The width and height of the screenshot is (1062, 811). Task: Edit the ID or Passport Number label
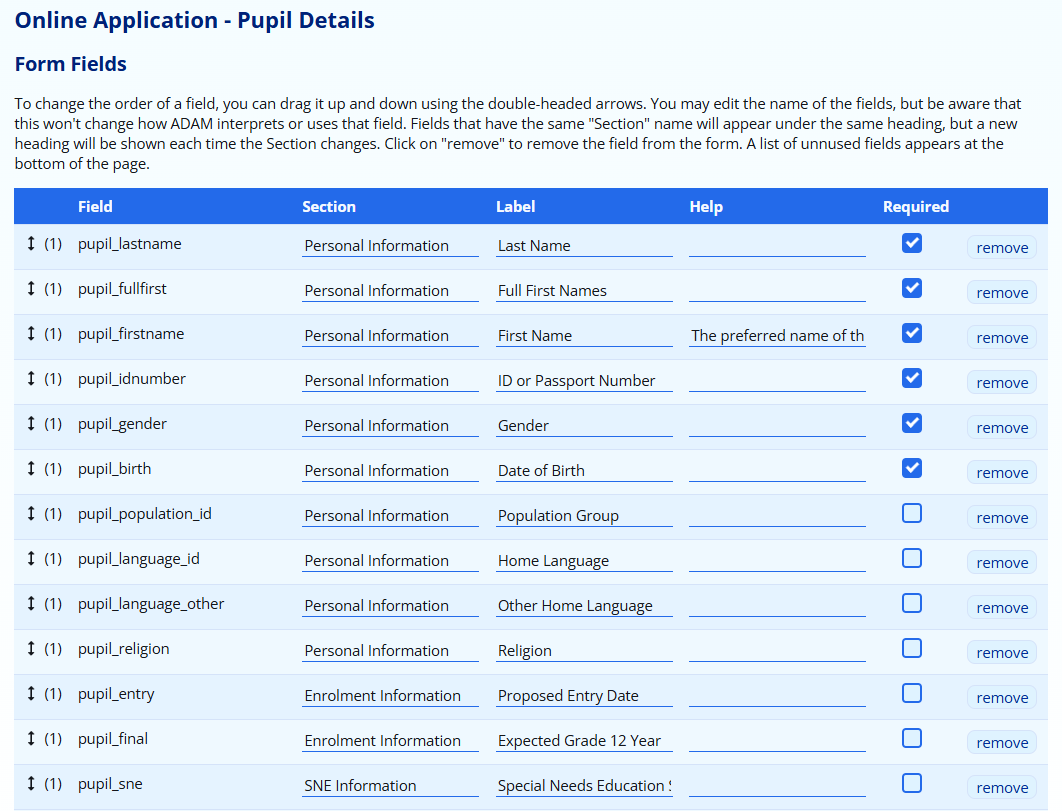[x=584, y=381]
